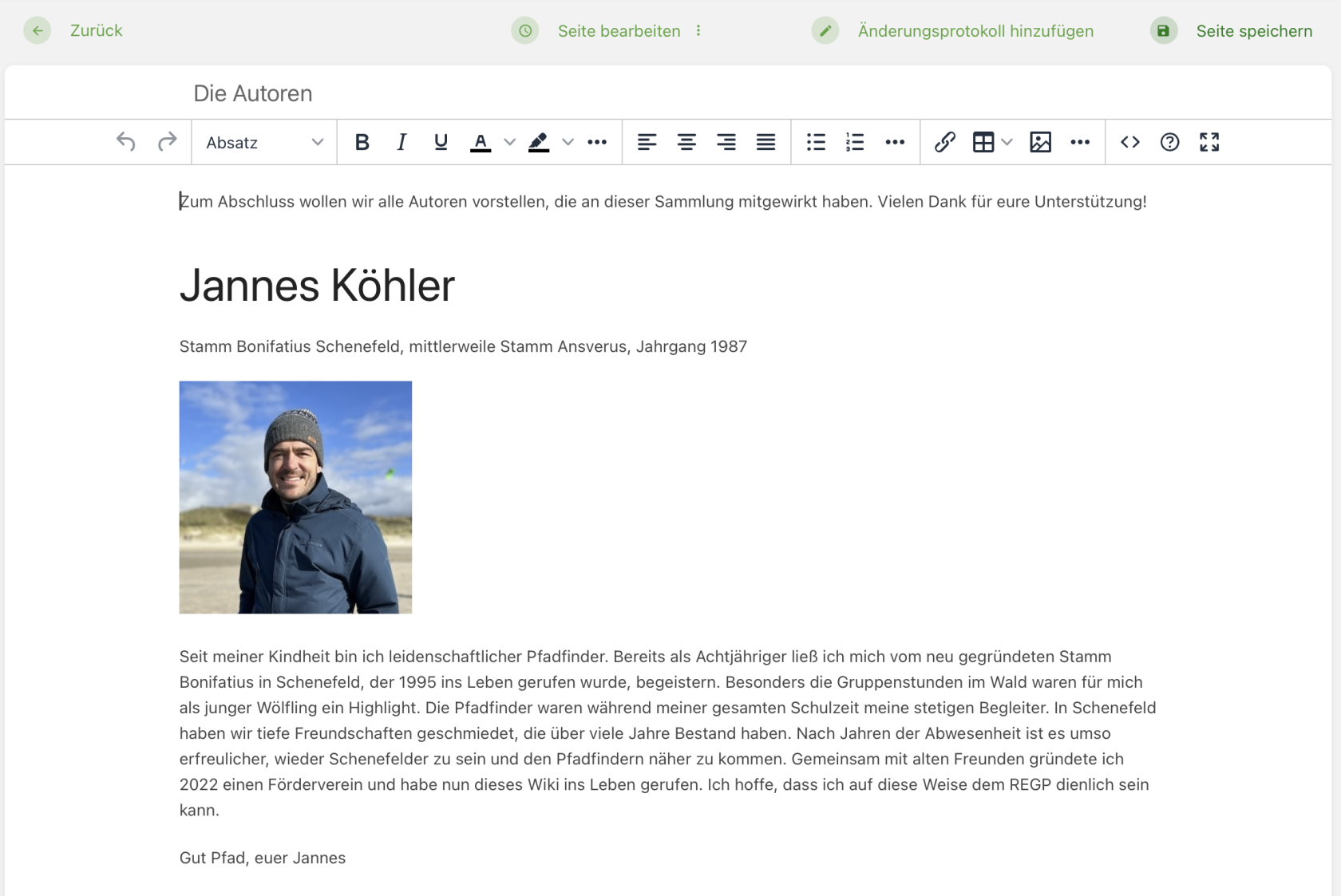Image resolution: width=1341 pixels, height=896 pixels.
Task: Open the help dialog
Action: coord(1169,142)
